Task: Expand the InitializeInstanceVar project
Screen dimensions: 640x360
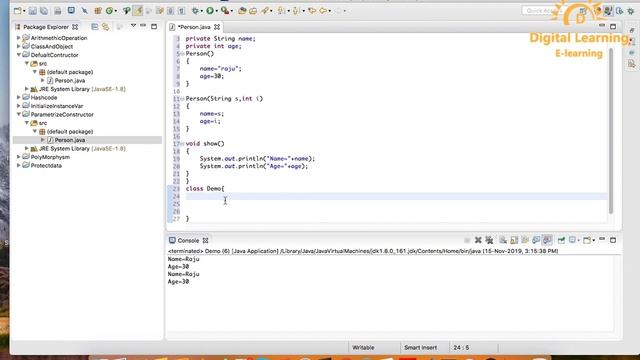Action: pyautogui.click(x=18, y=106)
